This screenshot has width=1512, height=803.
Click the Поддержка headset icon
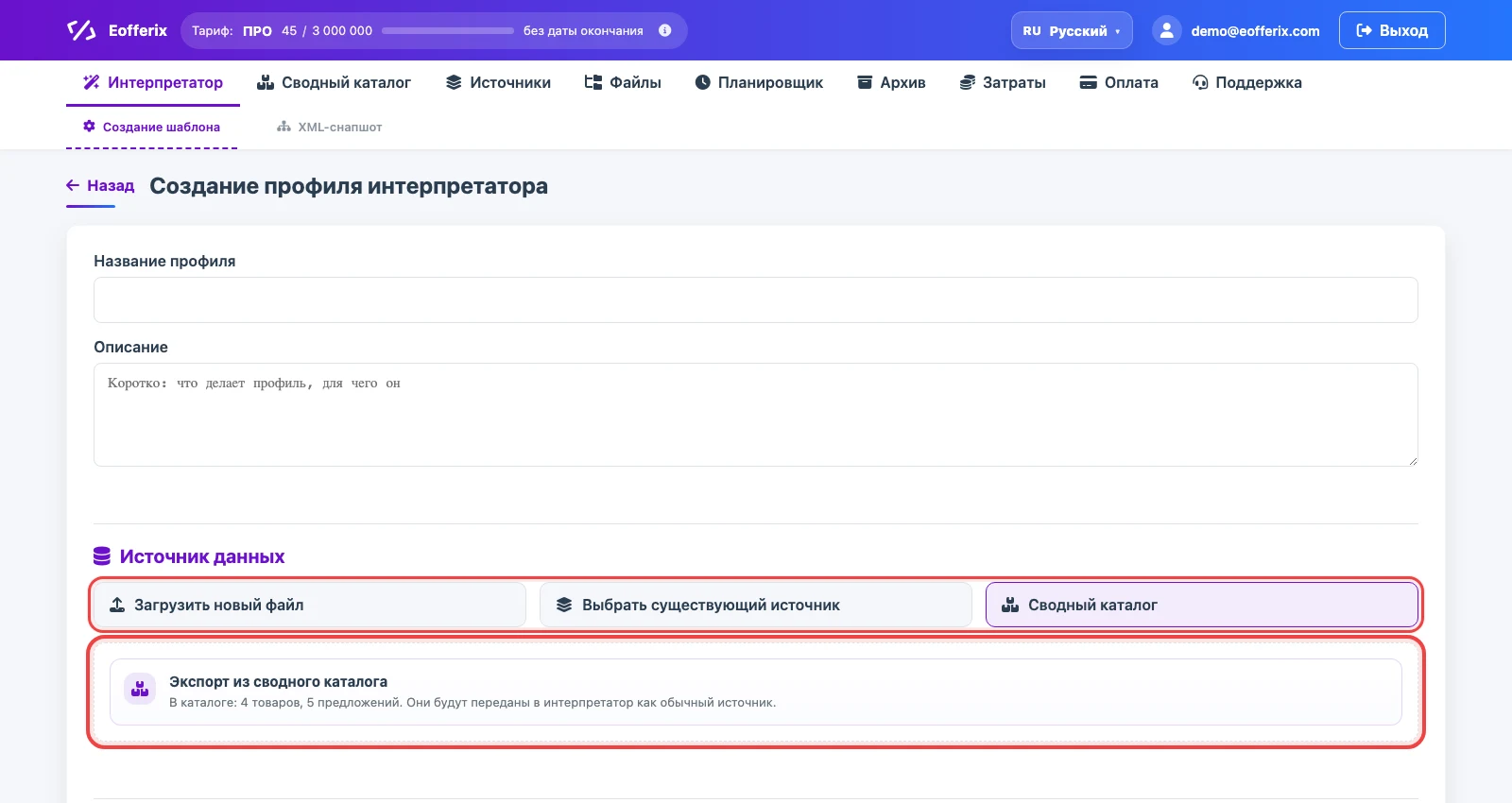[x=1200, y=82]
